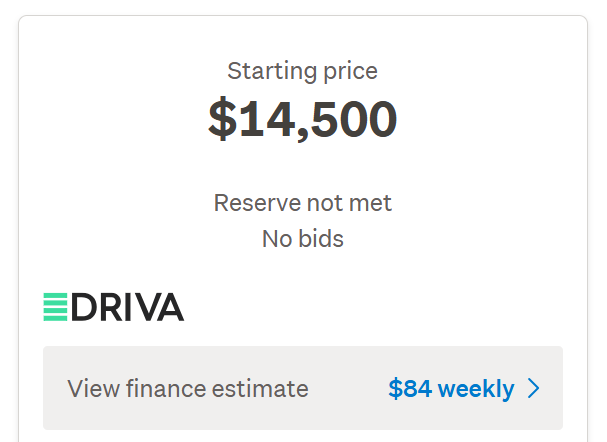This screenshot has width=607, height=442.
Task: Click the "View finance estimate" label
Action: (188, 389)
